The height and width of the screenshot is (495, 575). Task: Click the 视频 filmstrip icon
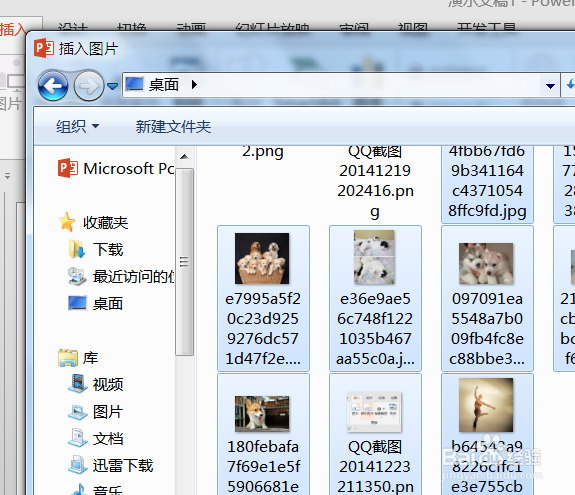click(x=77, y=384)
